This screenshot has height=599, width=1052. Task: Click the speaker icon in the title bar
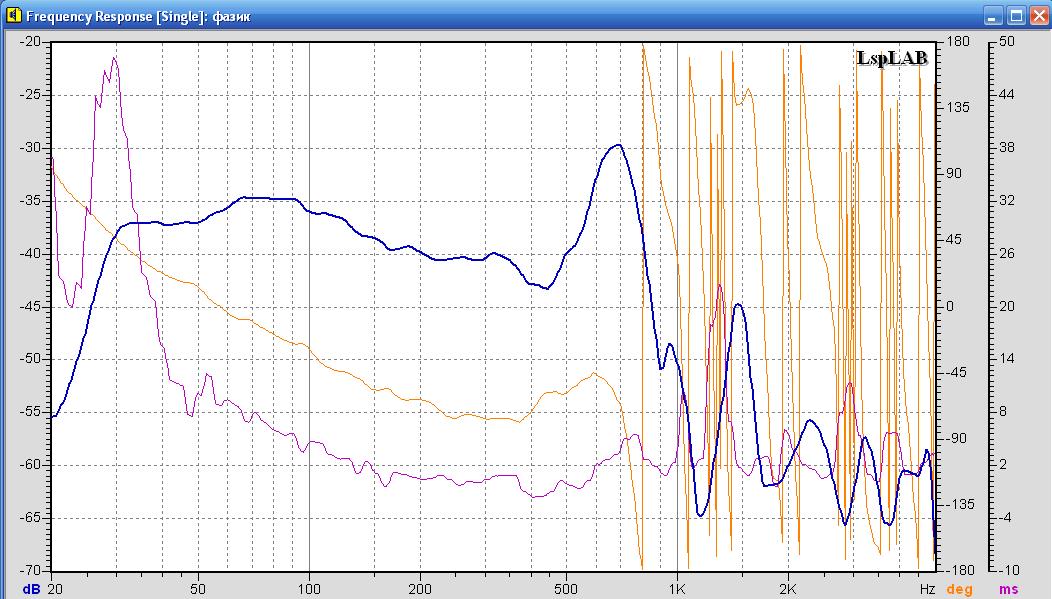pos(13,15)
